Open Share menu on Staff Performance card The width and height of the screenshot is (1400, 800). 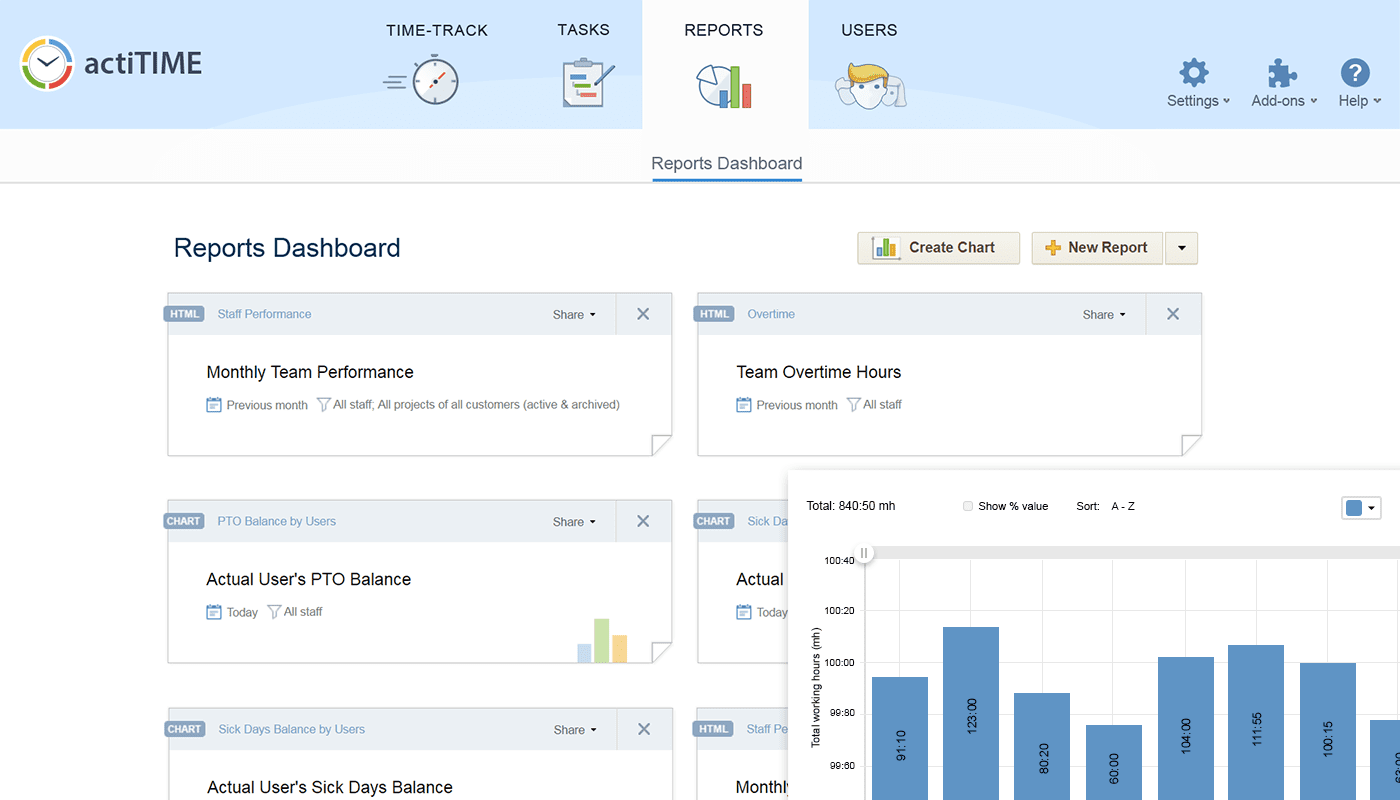click(x=574, y=314)
